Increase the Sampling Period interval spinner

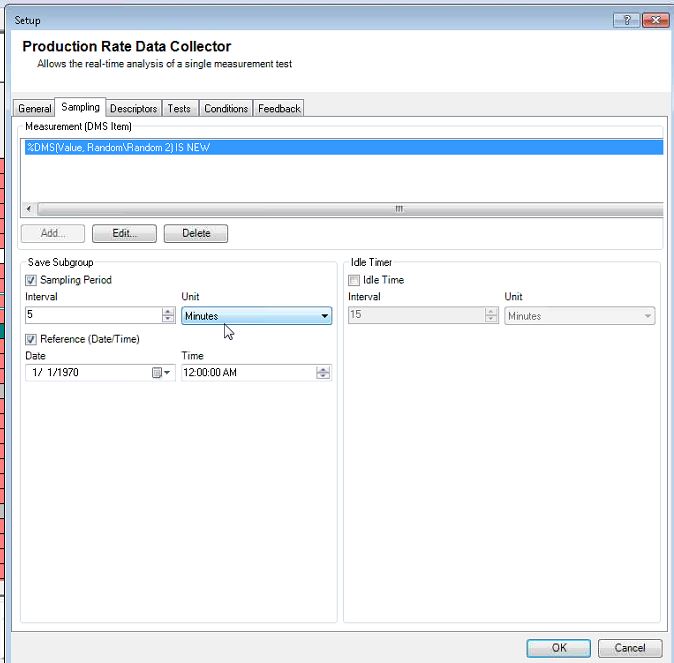[x=167, y=311]
